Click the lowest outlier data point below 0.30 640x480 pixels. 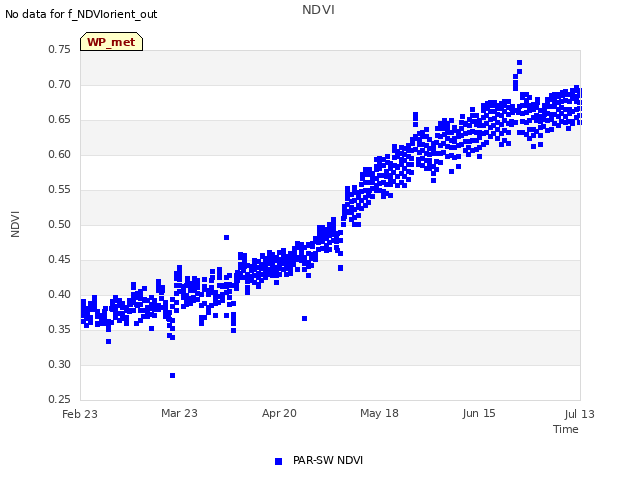pyautogui.click(x=173, y=376)
